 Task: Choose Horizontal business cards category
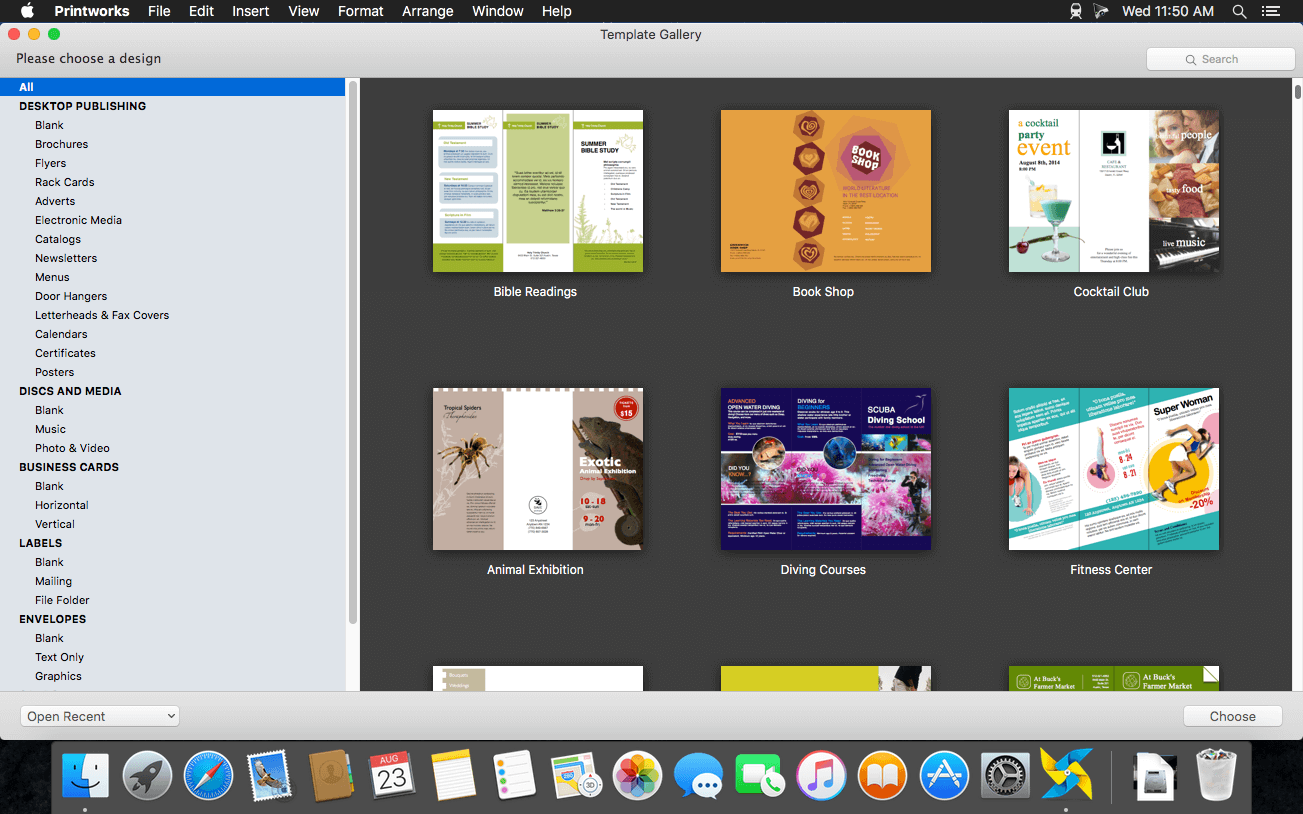click(x=62, y=505)
